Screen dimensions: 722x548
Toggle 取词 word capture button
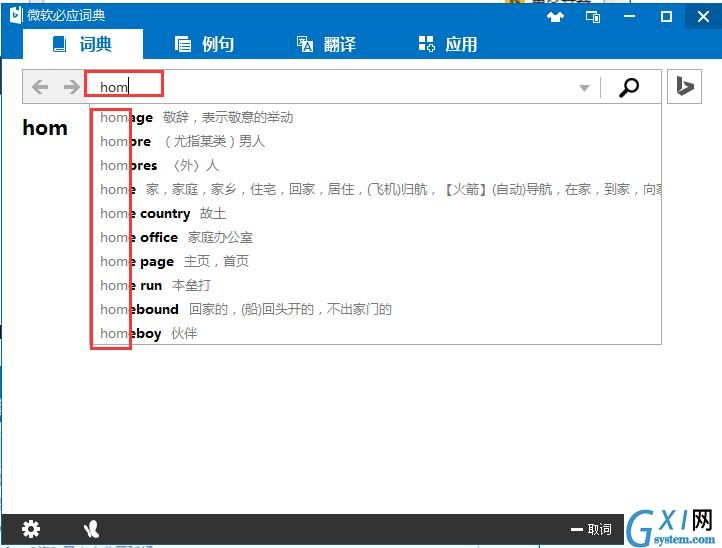591,529
